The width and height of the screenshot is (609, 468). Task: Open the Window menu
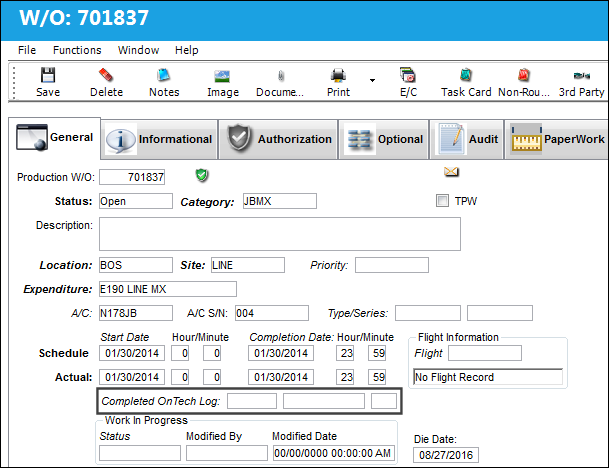[138, 50]
